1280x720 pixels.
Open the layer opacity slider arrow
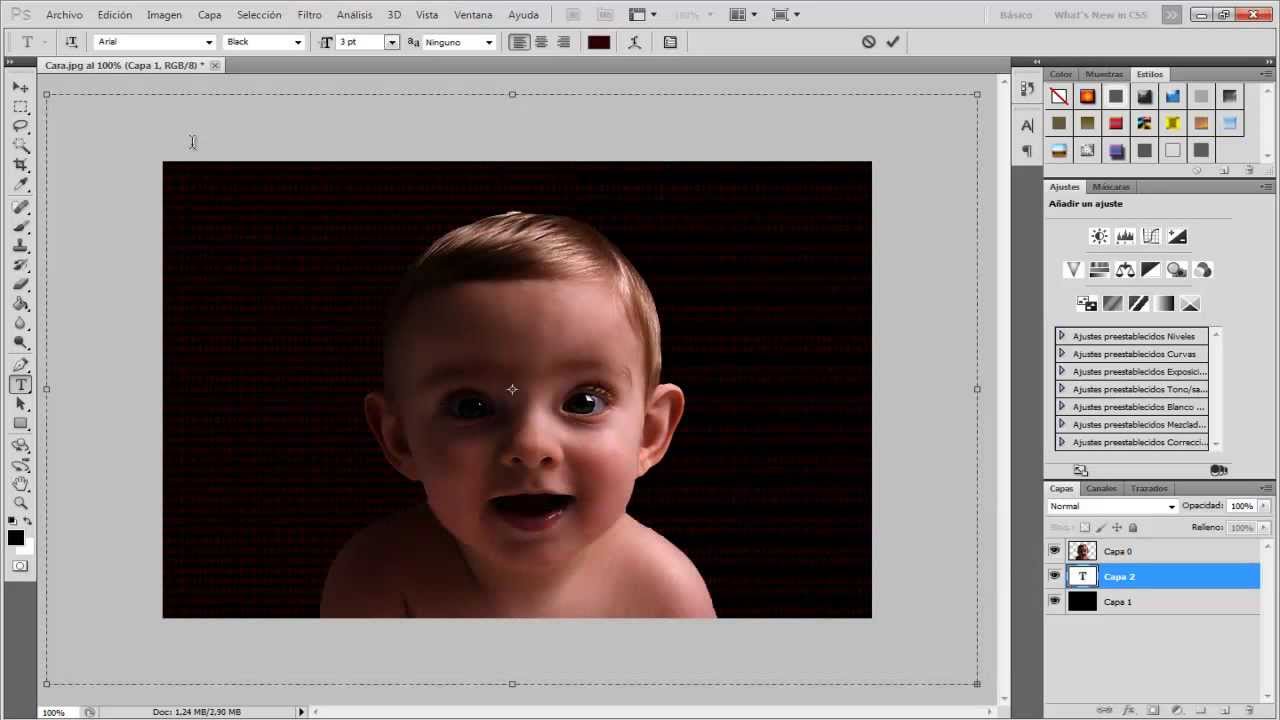pos(1264,506)
